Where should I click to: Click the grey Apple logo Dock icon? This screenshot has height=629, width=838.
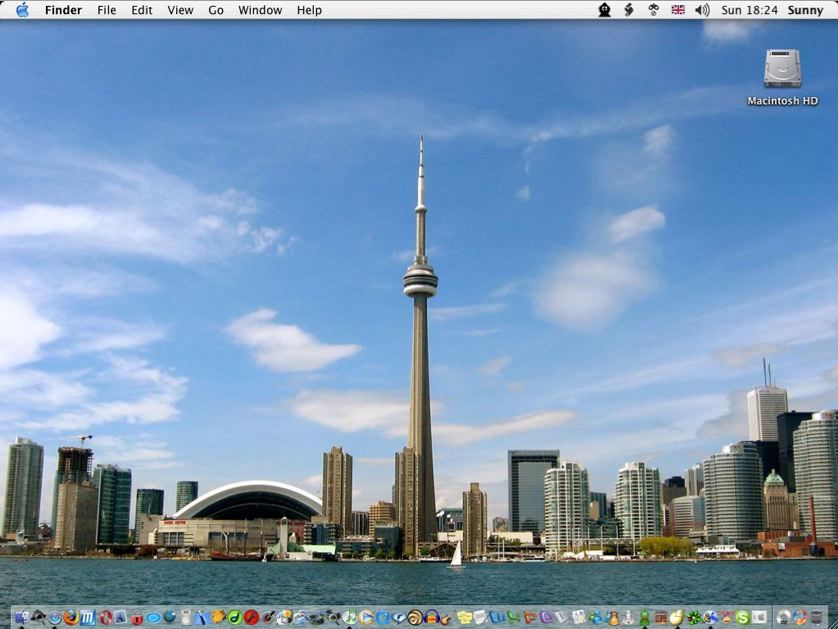coord(759,618)
